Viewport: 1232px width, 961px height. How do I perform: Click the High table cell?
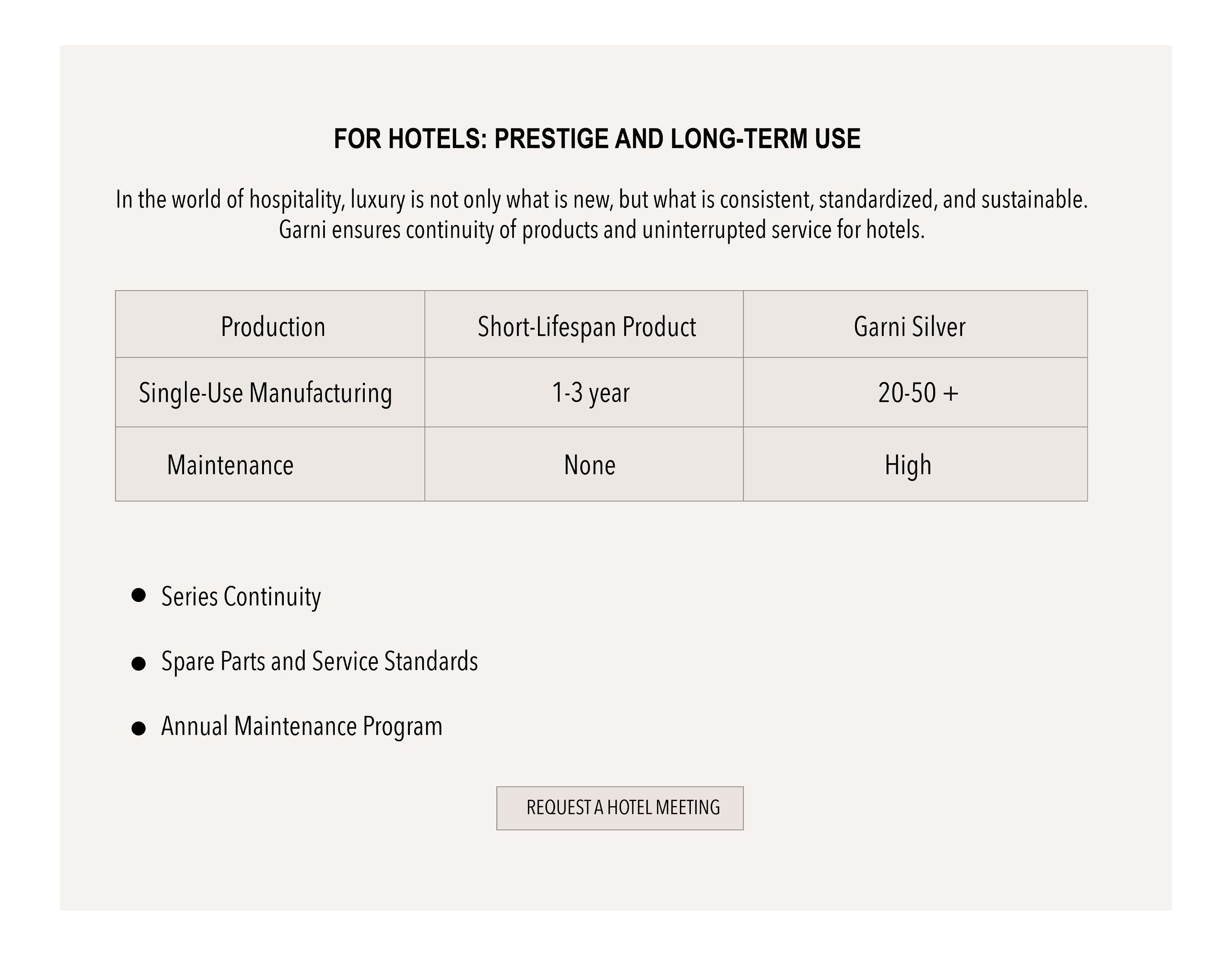[907, 465]
